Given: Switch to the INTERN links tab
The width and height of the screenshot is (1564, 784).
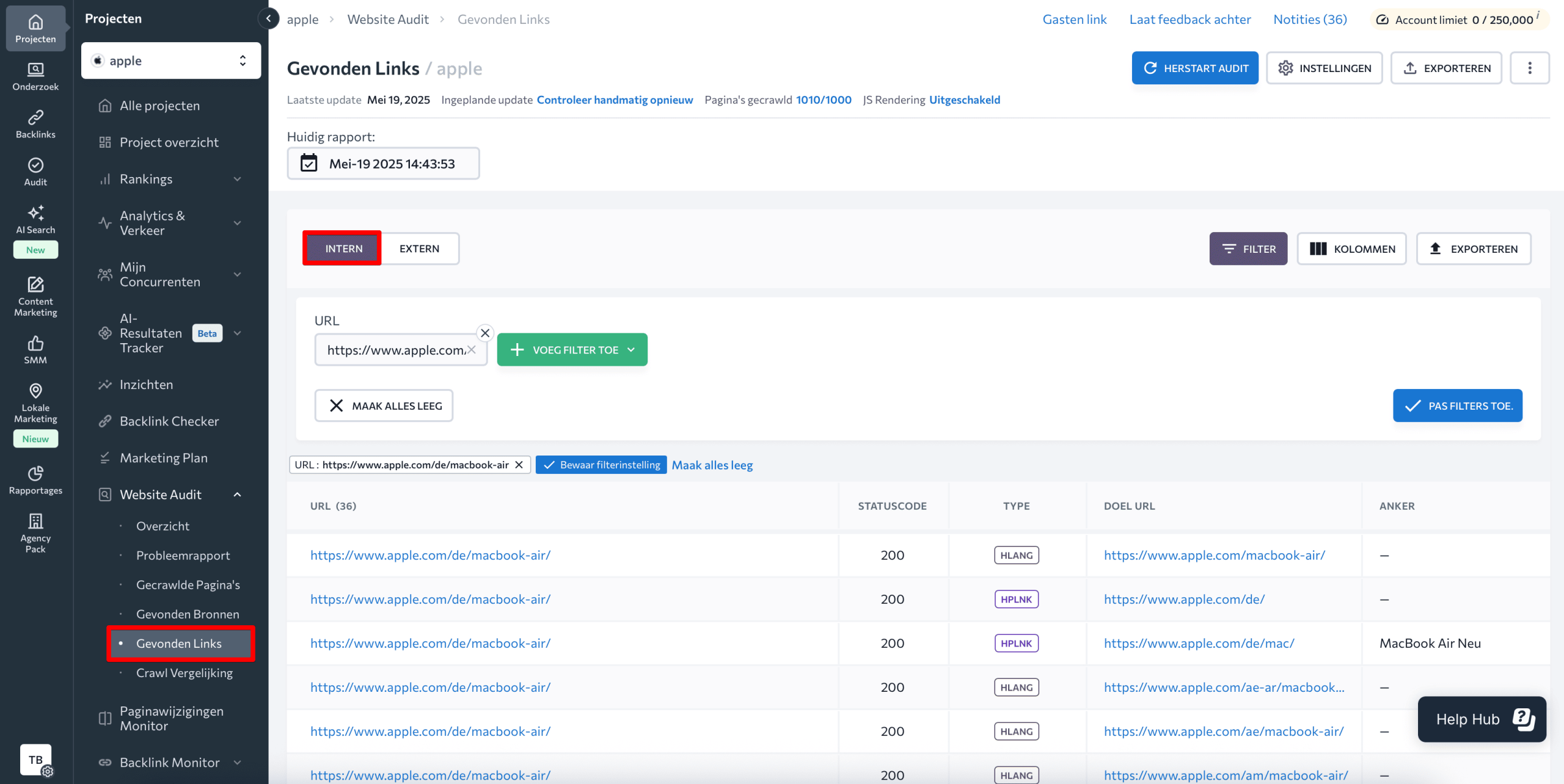Looking at the screenshot, I should (343, 249).
